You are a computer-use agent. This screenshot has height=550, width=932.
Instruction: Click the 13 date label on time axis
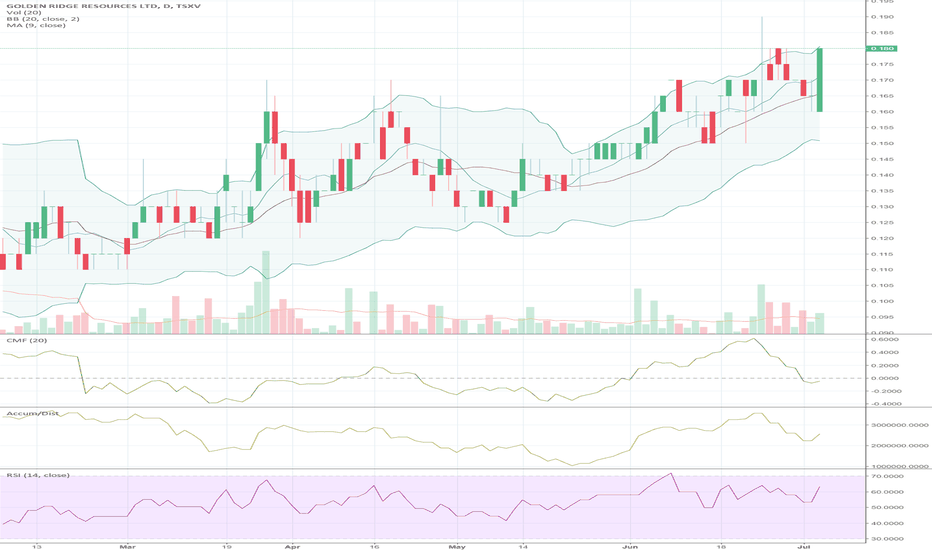click(37, 546)
